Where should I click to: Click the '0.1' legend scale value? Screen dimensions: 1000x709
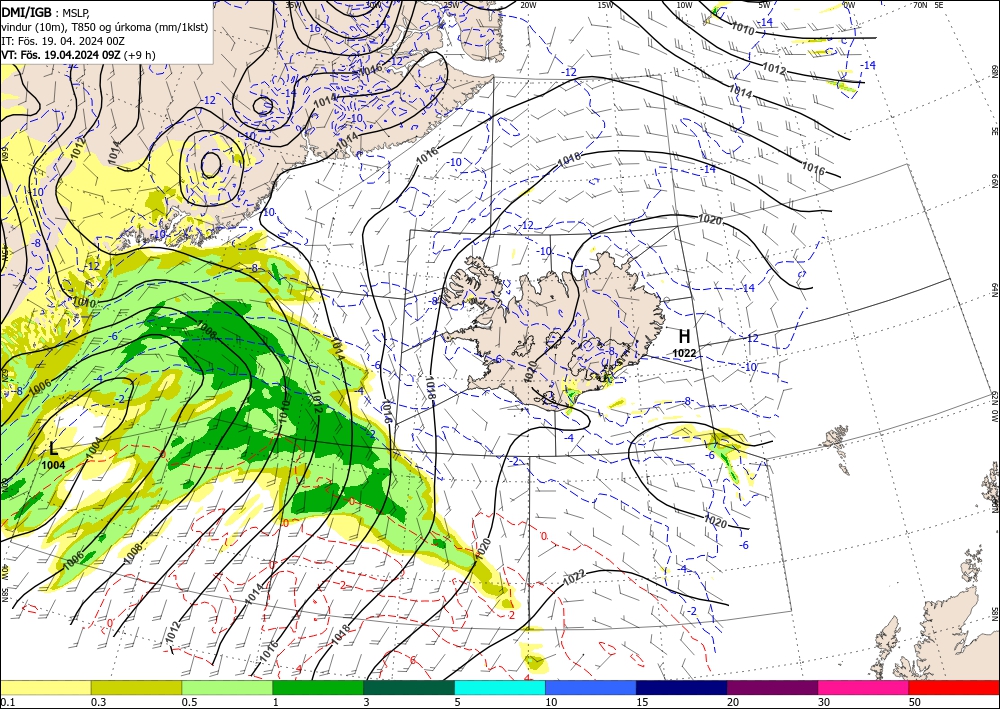tap(6, 702)
